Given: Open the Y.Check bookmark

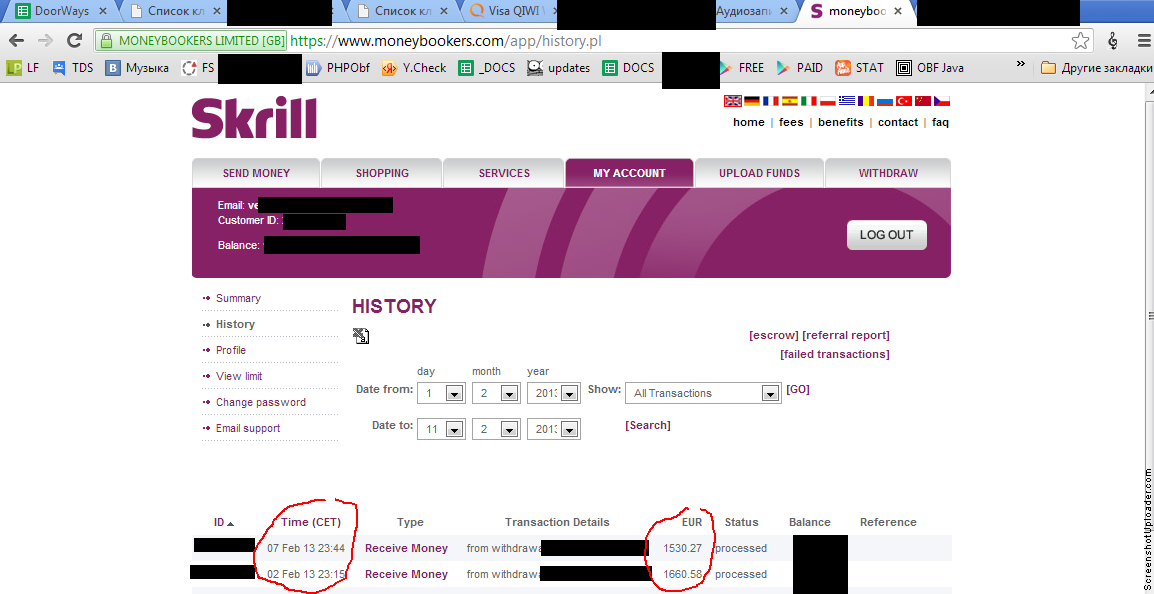Looking at the screenshot, I should click(414, 68).
